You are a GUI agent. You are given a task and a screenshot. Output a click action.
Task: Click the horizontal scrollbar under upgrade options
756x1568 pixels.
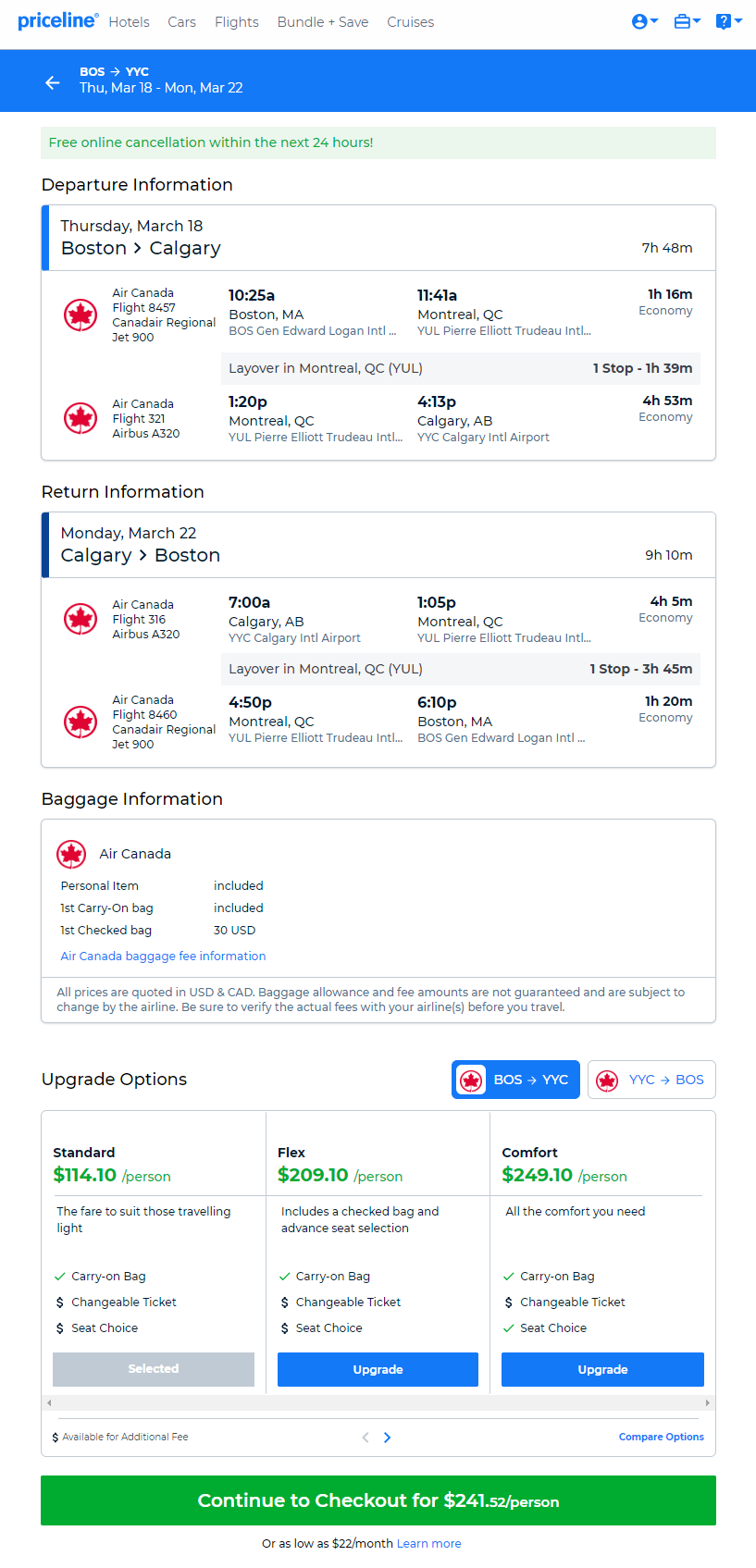[378, 1403]
